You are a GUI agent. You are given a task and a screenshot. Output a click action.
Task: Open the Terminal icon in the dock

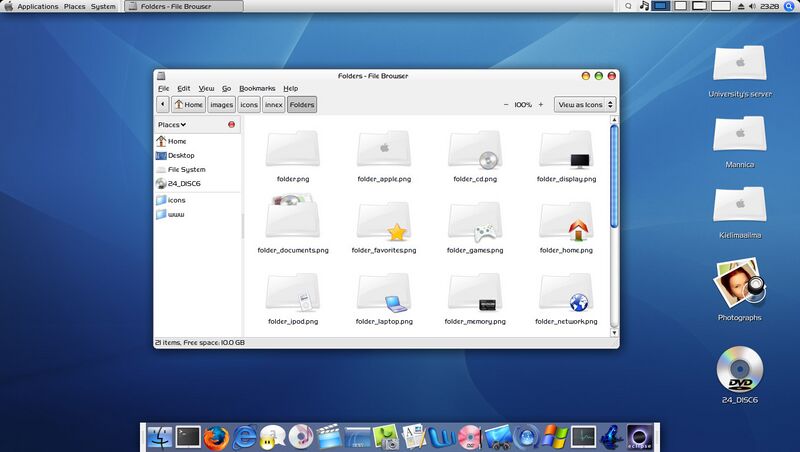click(x=188, y=436)
